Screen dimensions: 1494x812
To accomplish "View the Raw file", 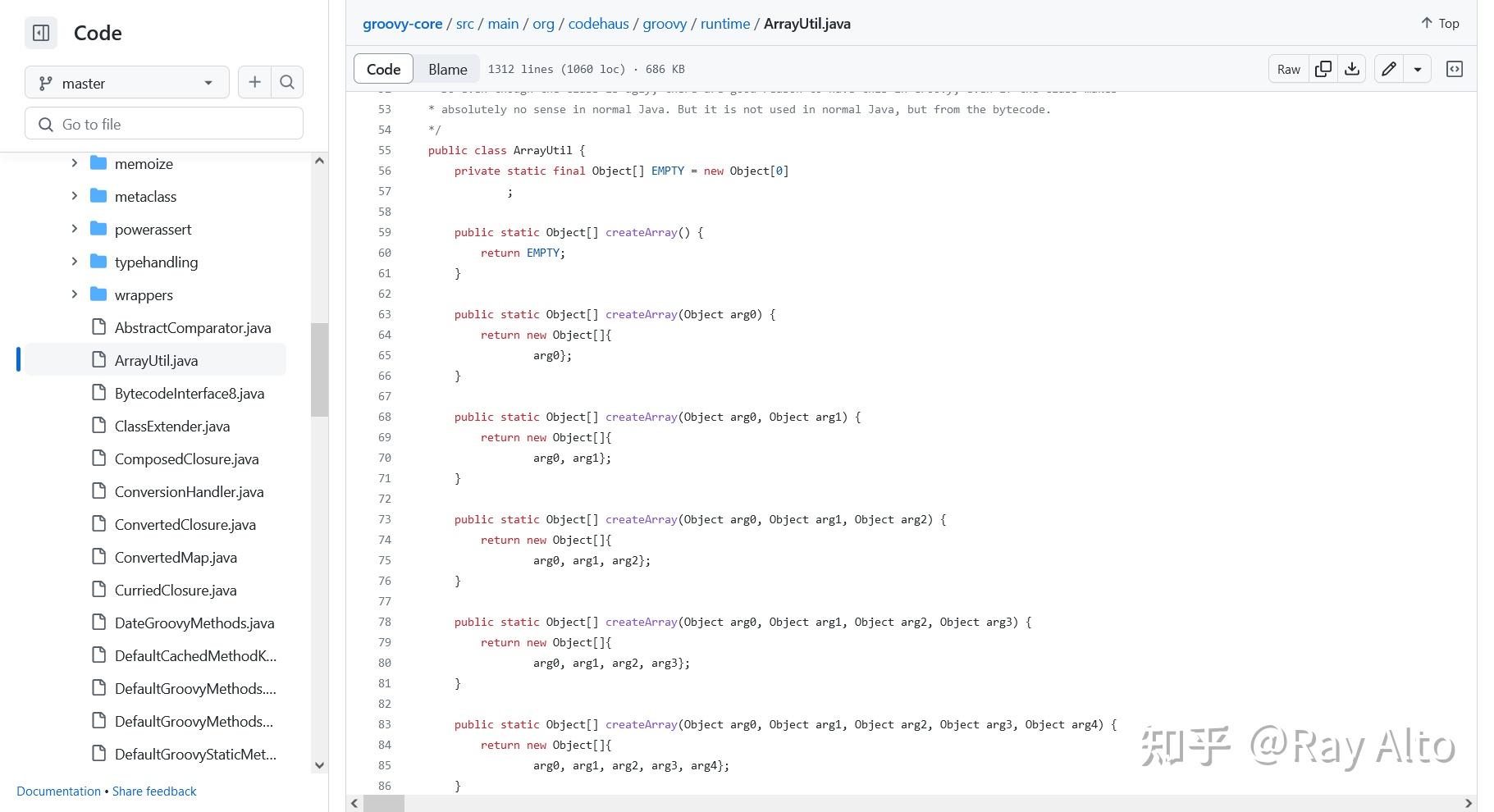I will [x=1287, y=69].
